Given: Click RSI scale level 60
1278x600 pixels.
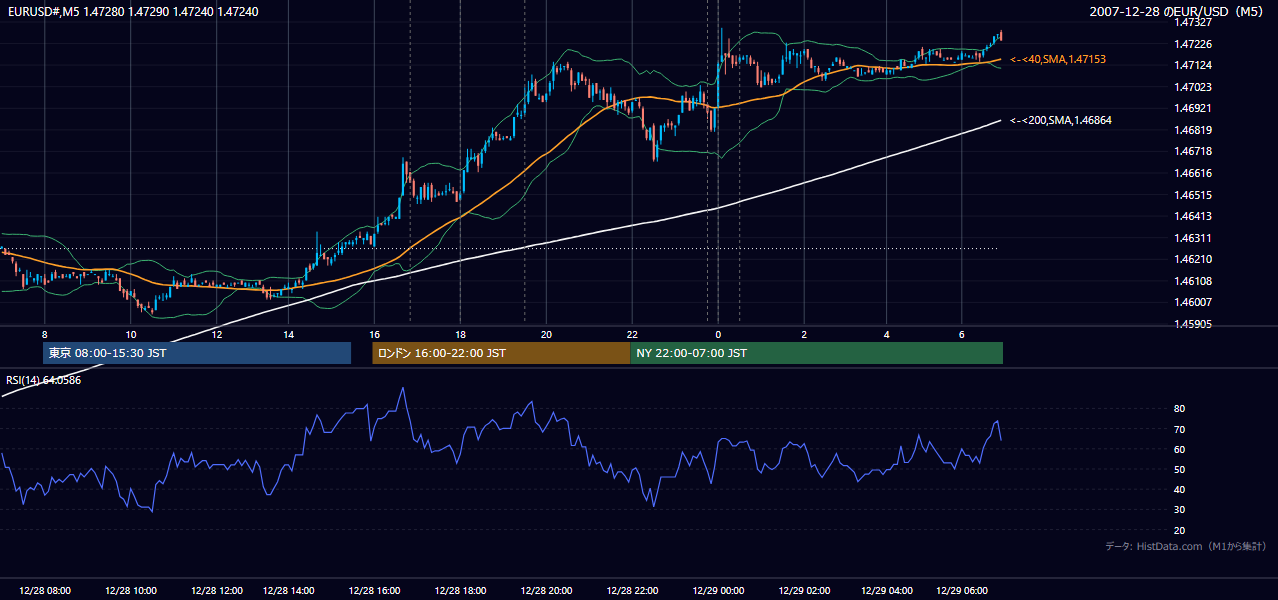Looking at the screenshot, I should [1180, 449].
